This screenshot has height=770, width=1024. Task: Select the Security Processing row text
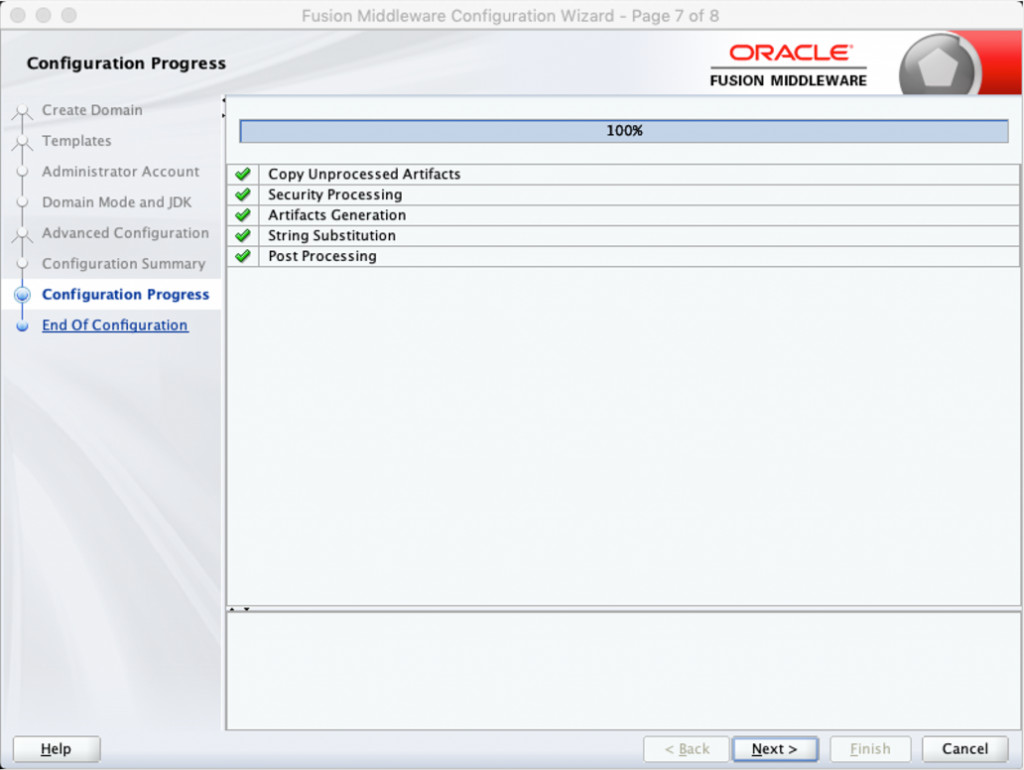click(x=335, y=195)
